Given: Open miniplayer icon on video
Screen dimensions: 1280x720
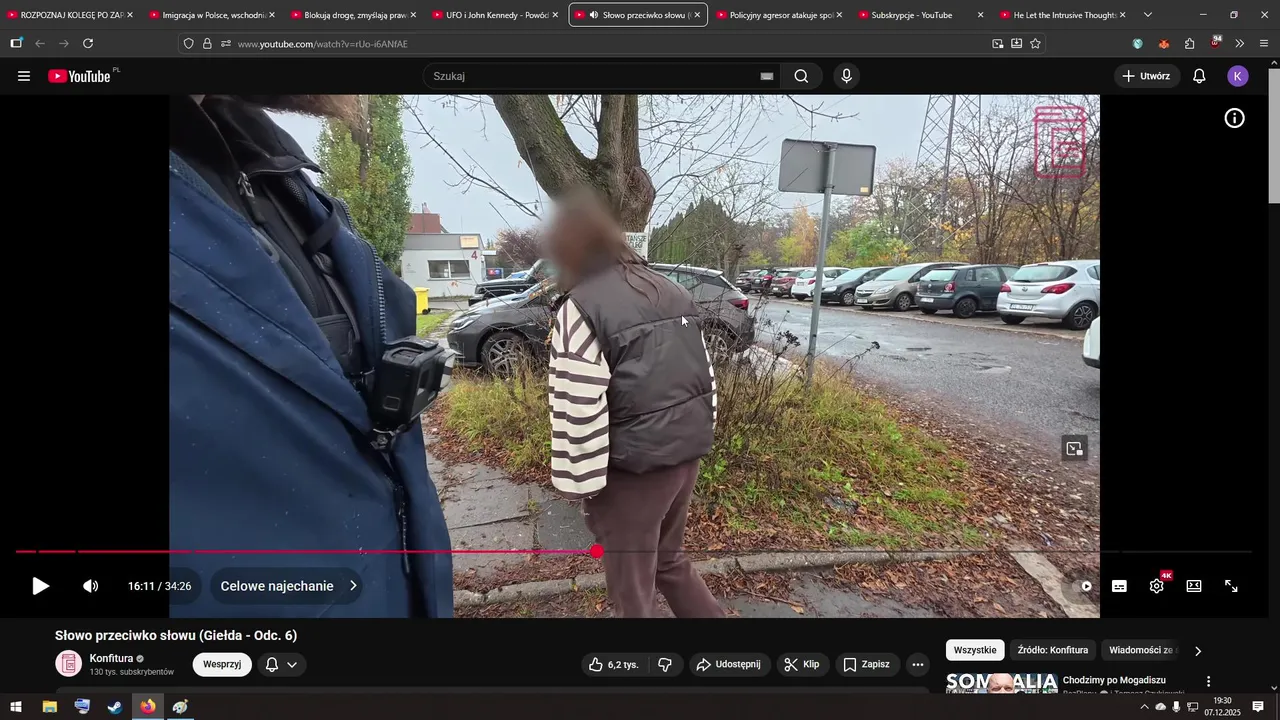Looking at the screenshot, I should click(1074, 449).
